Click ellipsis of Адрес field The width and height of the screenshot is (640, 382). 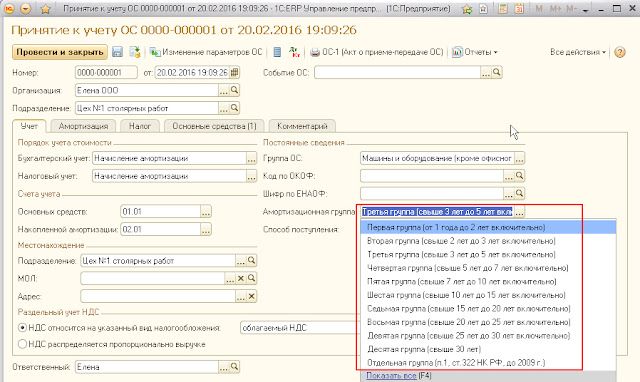click(x=241, y=296)
